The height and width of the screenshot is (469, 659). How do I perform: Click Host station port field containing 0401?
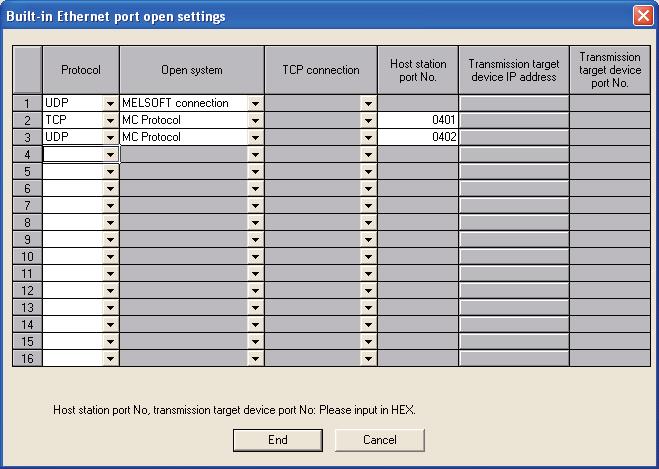pos(418,120)
